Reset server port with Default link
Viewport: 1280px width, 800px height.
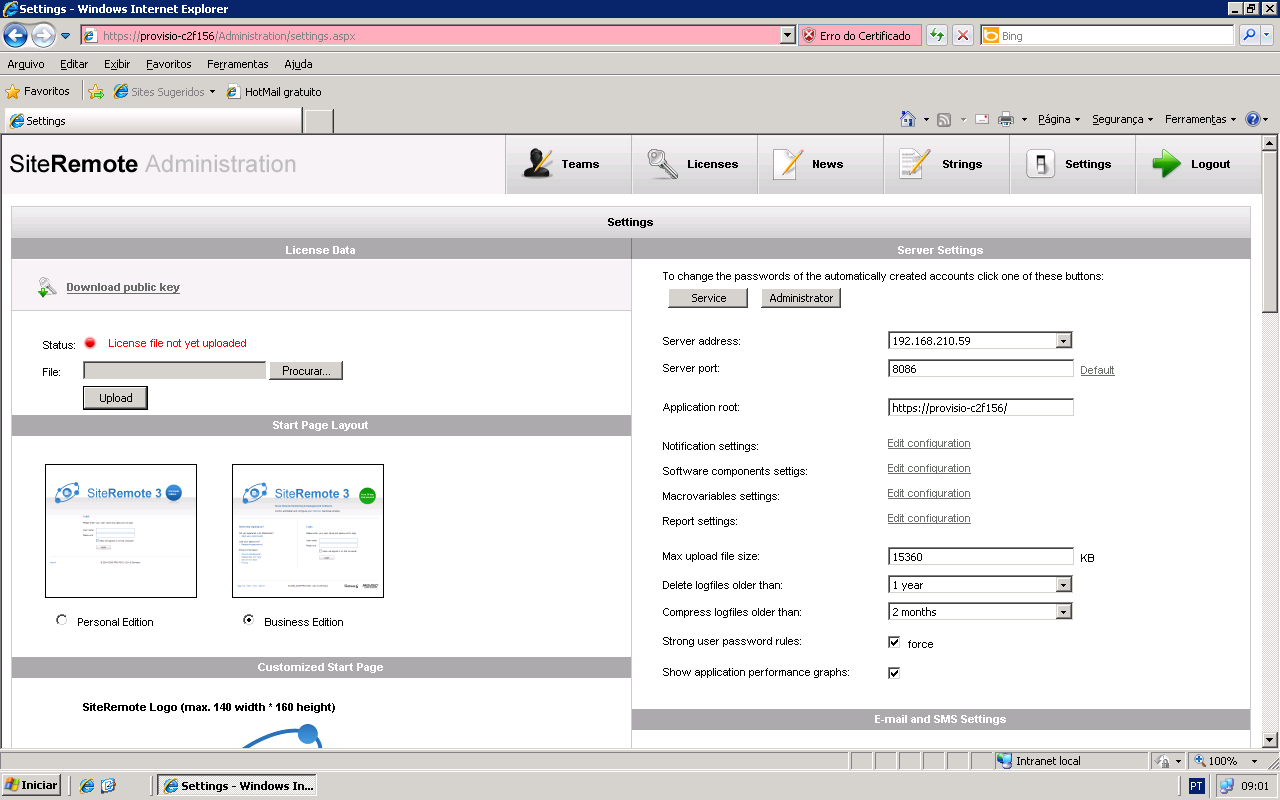(1097, 370)
